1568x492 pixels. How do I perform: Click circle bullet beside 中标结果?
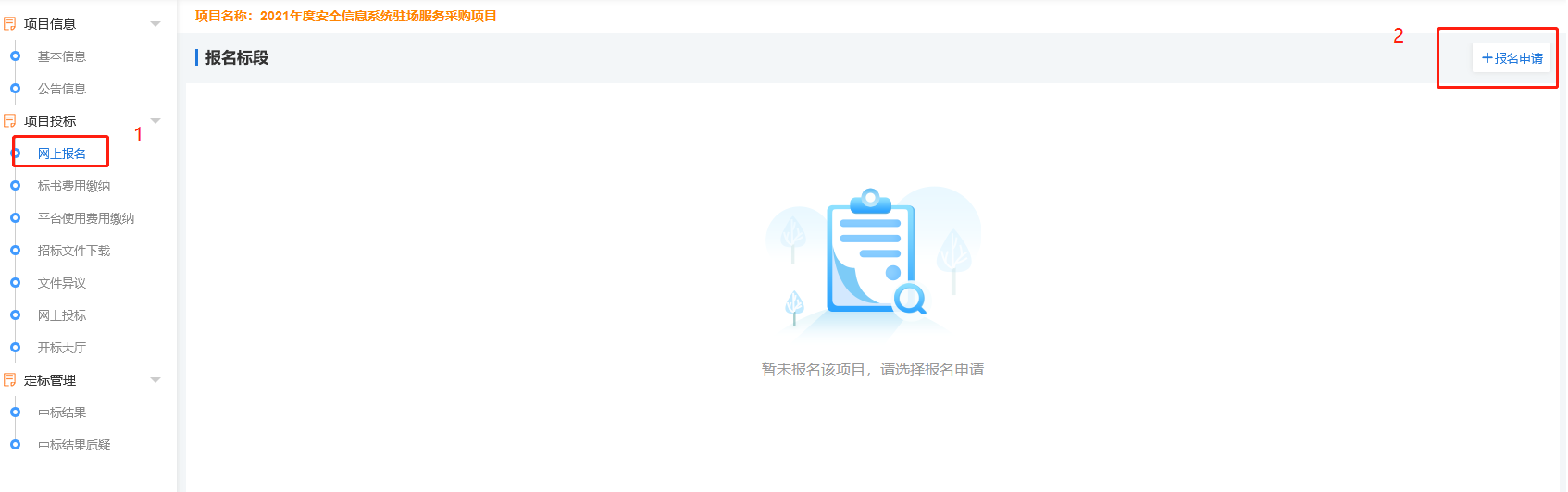pyautogui.click(x=15, y=412)
